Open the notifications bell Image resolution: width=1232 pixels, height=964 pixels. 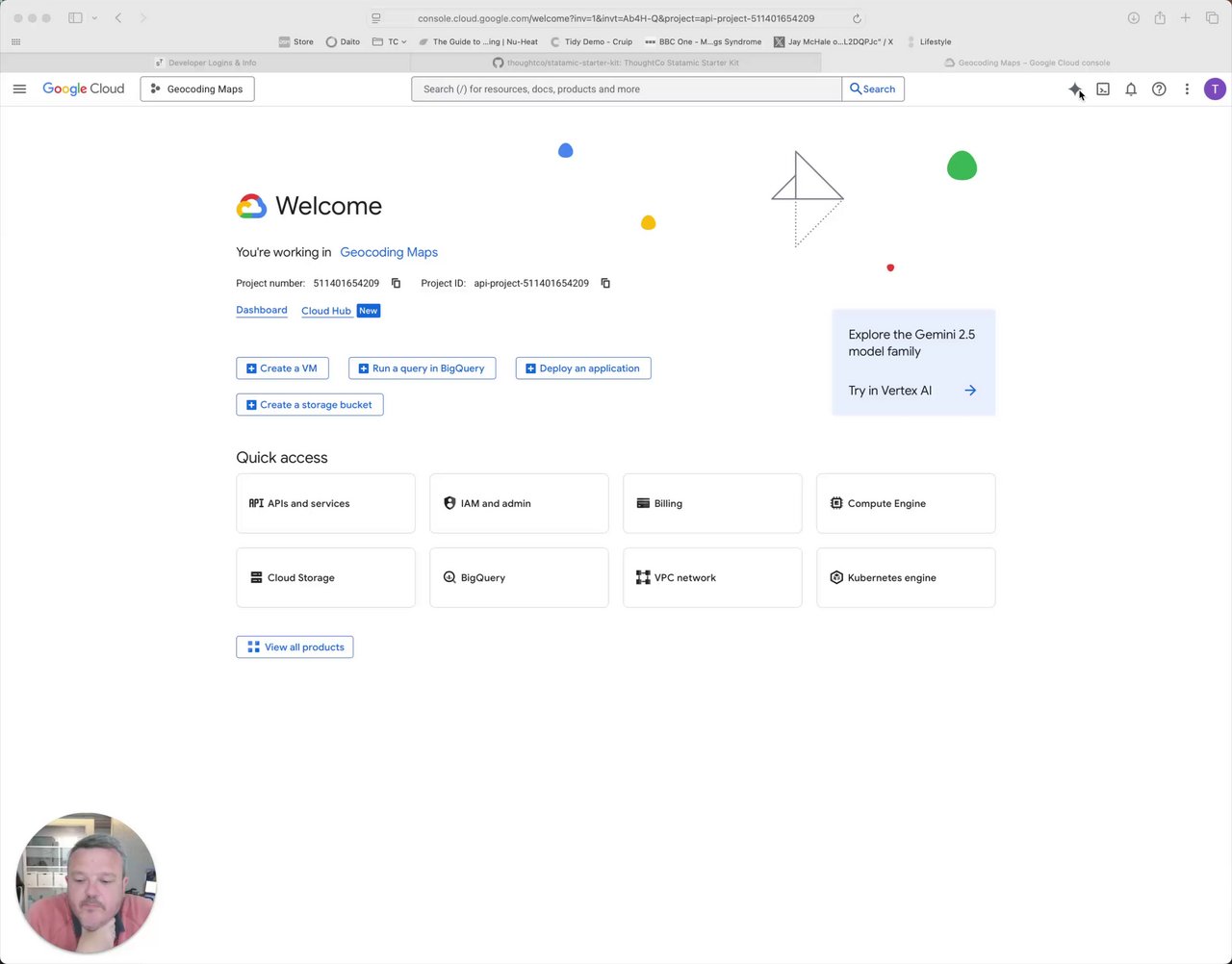tap(1131, 89)
